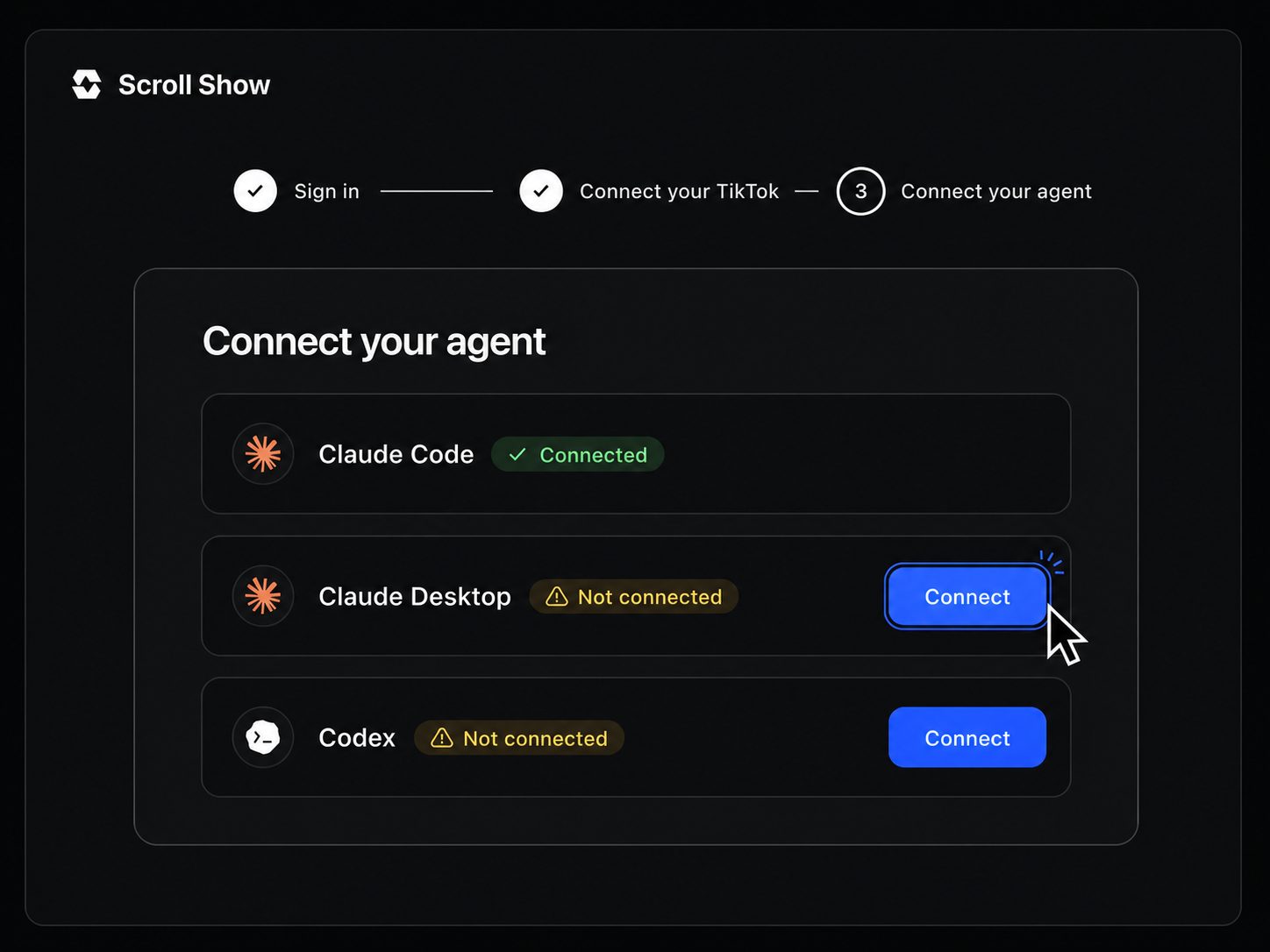Connect Codex with its Connect button
1270x952 pixels.
(967, 737)
